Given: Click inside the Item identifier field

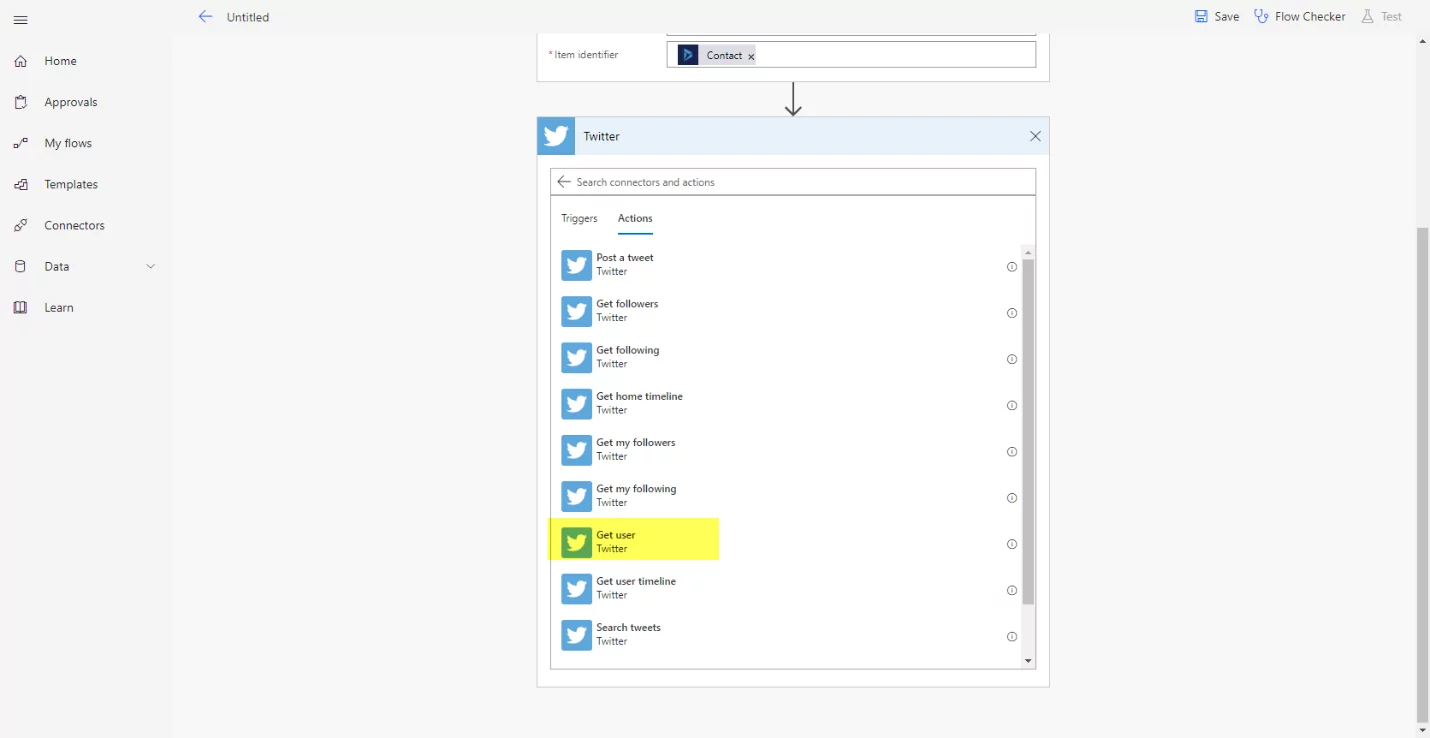Looking at the screenshot, I should pos(851,55).
